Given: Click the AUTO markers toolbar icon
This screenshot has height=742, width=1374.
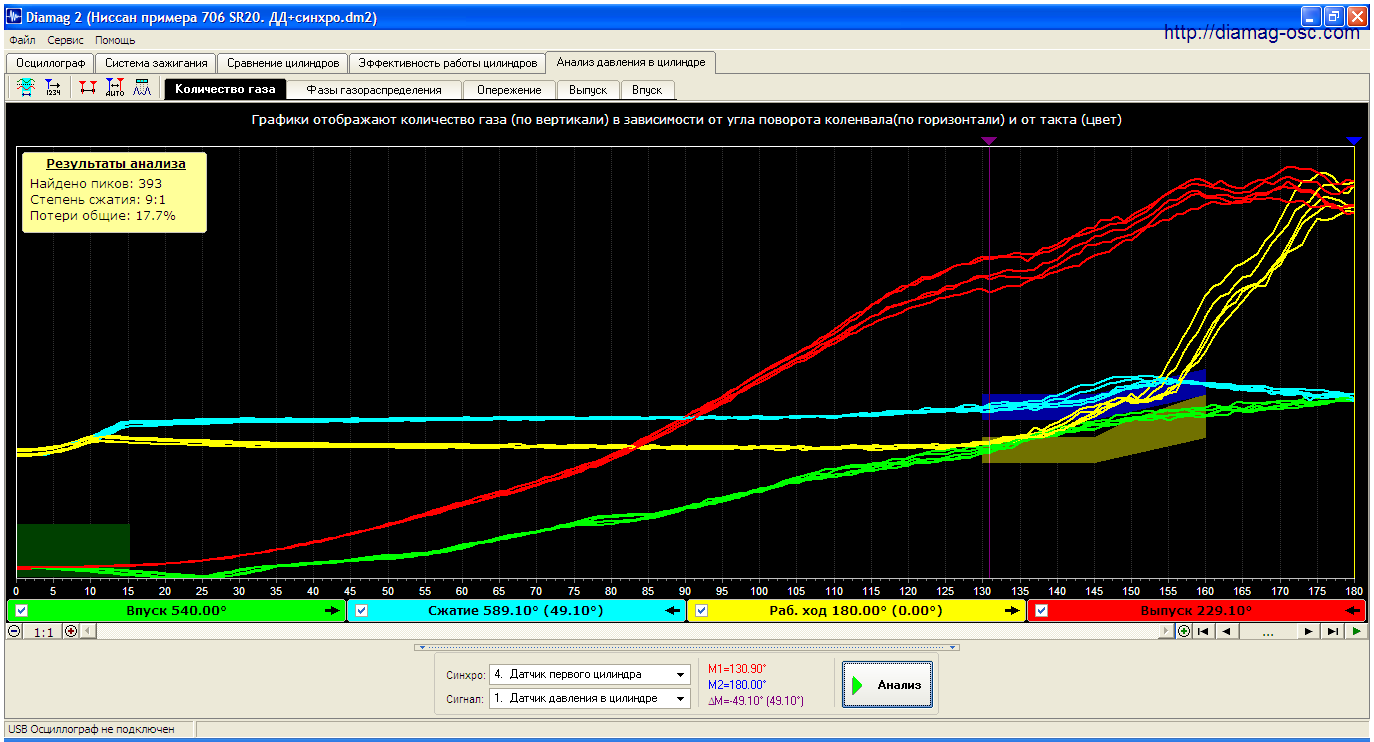Looking at the screenshot, I should pos(115,88).
